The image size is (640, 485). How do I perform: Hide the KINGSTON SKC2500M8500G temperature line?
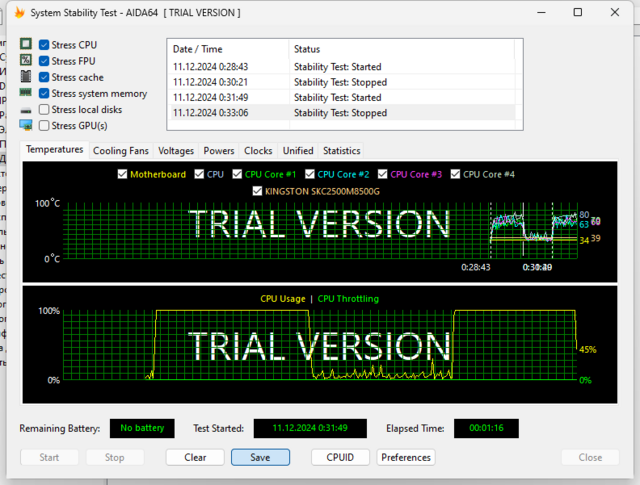[x=257, y=191]
